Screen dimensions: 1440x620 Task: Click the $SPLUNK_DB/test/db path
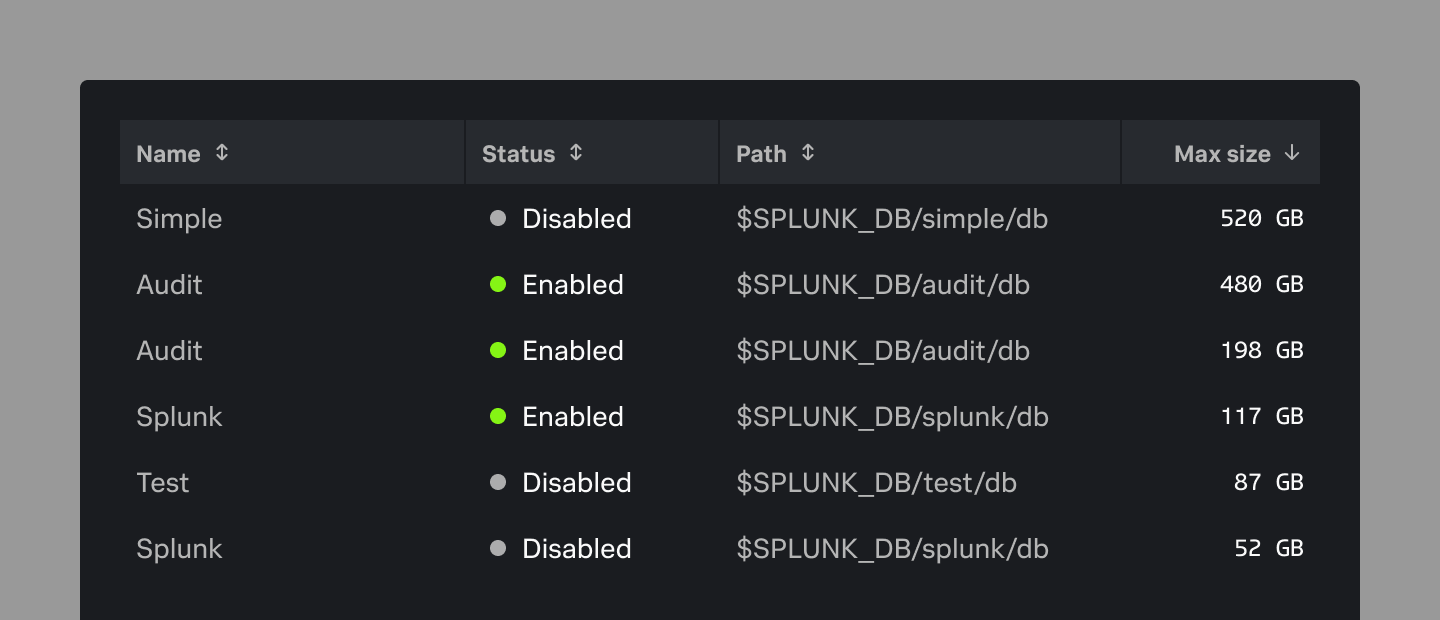click(x=876, y=483)
